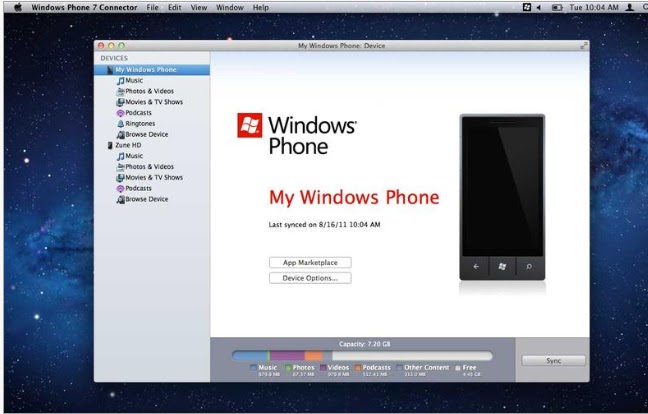The image size is (648, 414).
Task: Click the Other Content legend swatch
Action: tap(399, 367)
